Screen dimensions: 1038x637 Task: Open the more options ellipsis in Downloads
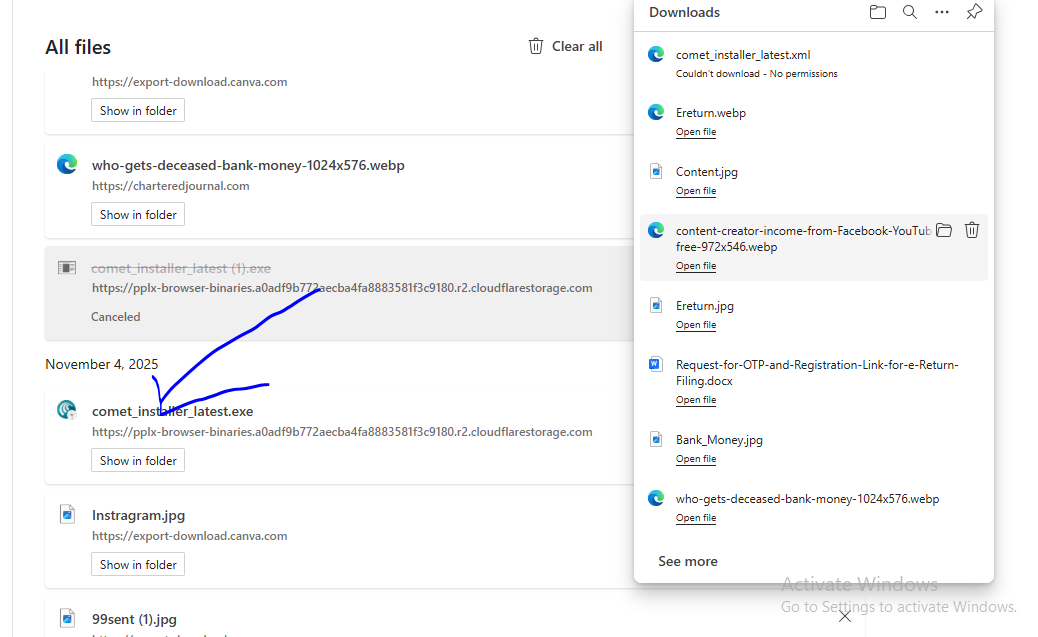click(x=942, y=12)
